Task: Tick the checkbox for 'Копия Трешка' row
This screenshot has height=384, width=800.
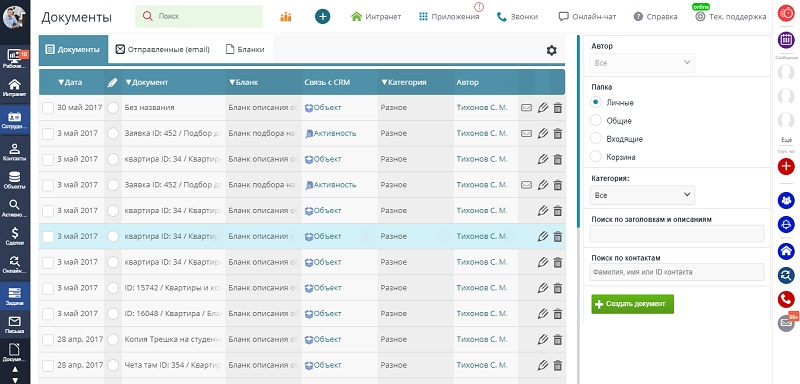Action: (48, 340)
